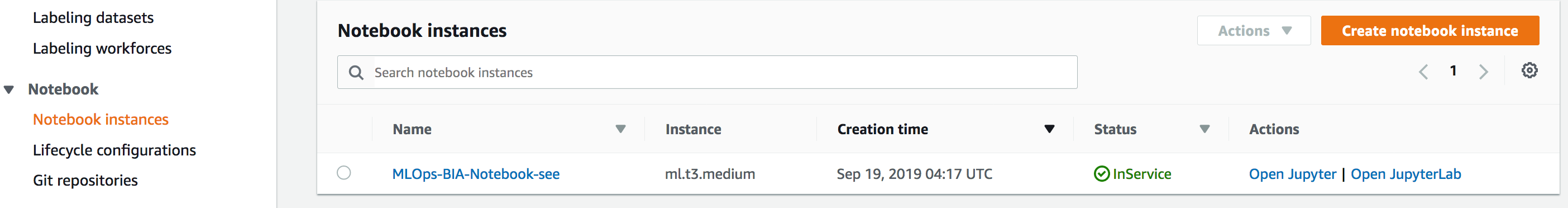The width and height of the screenshot is (1568, 208).
Task: Open MLOps-BIA-Notebook-see instance details
Action: (x=475, y=174)
